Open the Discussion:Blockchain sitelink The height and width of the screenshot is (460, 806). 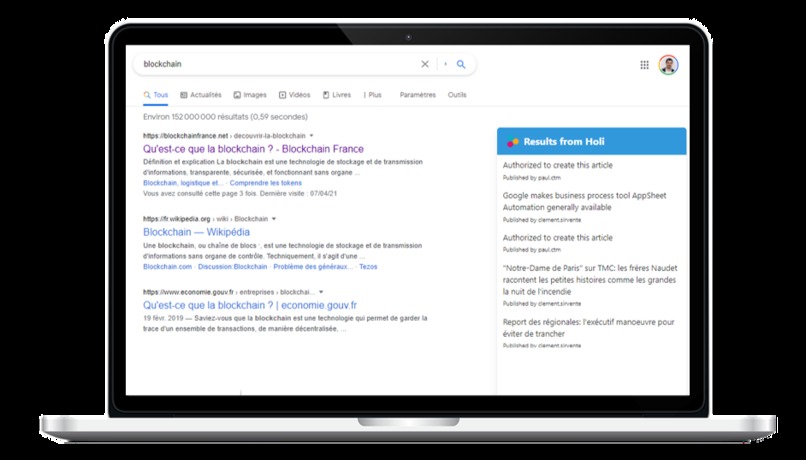pos(232,267)
